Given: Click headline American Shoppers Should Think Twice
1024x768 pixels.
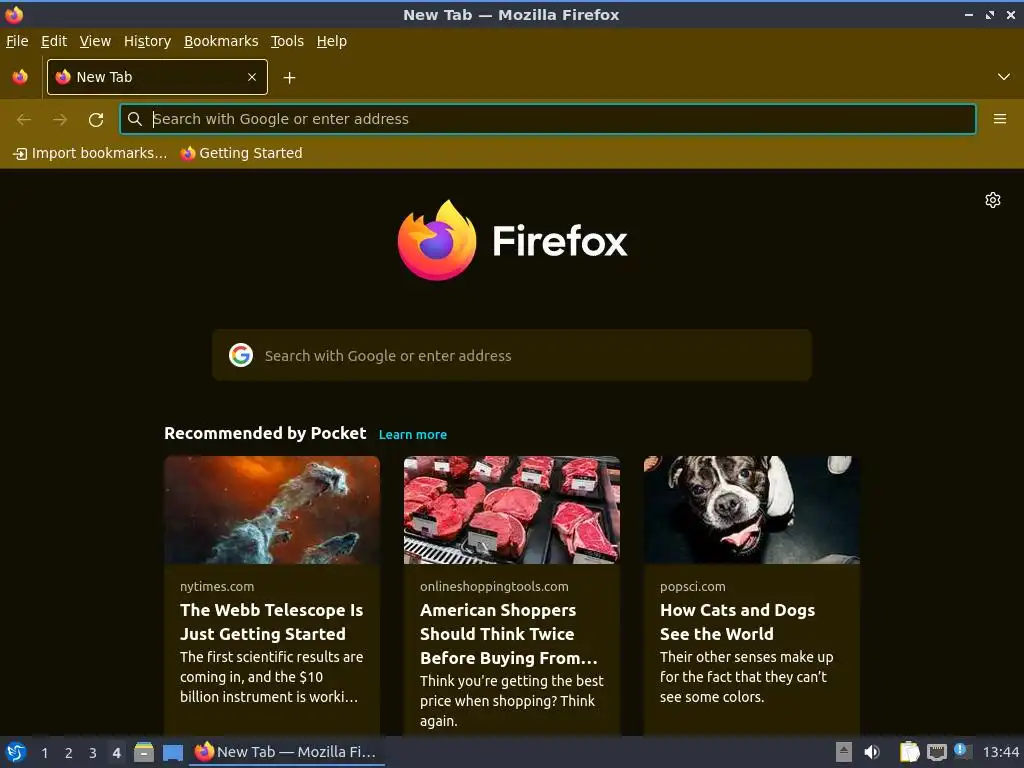Looking at the screenshot, I should point(509,634).
